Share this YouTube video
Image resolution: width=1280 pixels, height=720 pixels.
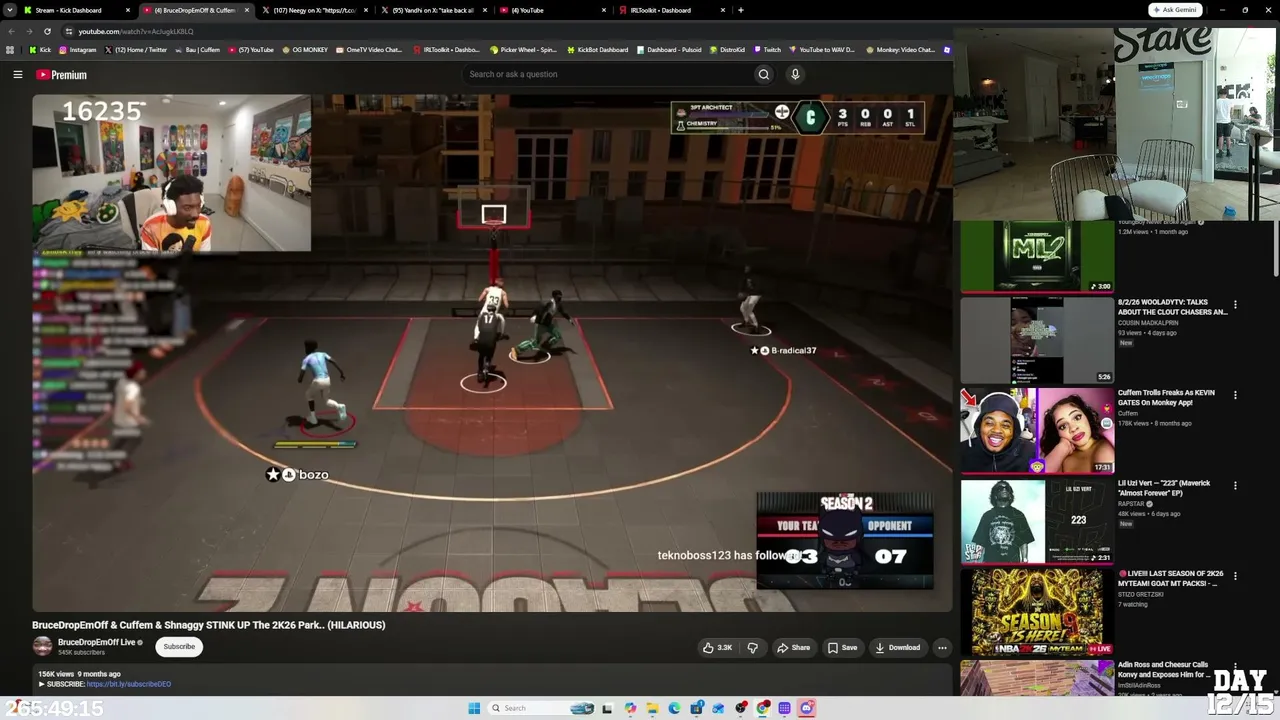pyautogui.click(x=794, y=647)
